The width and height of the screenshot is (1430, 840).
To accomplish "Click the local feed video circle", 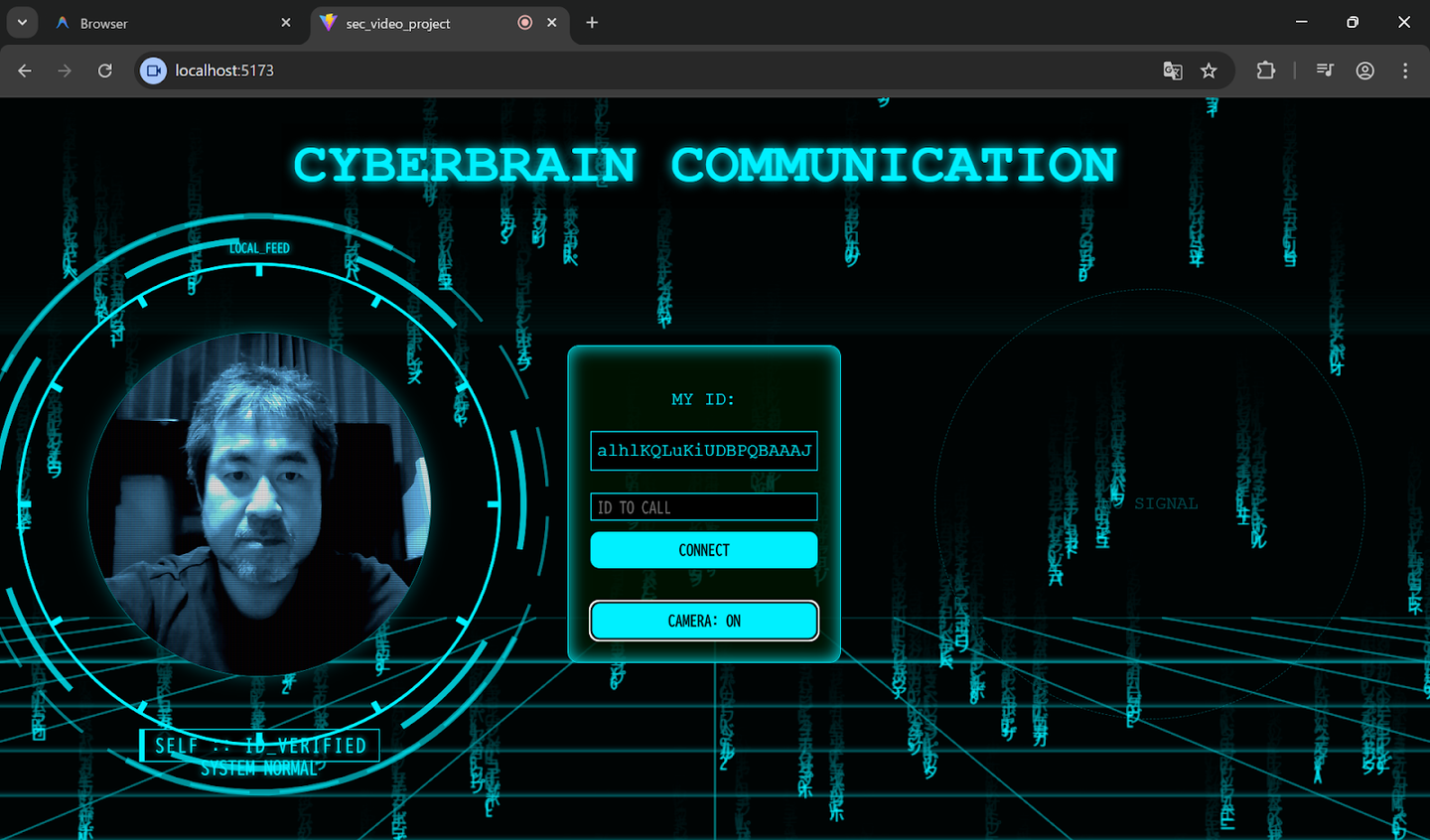I will (x=259, y=504).
